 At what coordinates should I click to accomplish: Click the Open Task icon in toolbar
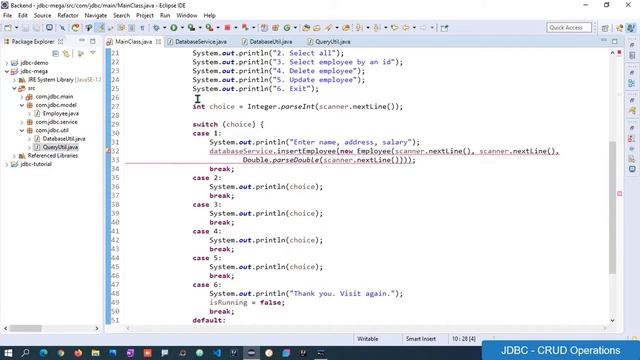click(x=317, y=28)
